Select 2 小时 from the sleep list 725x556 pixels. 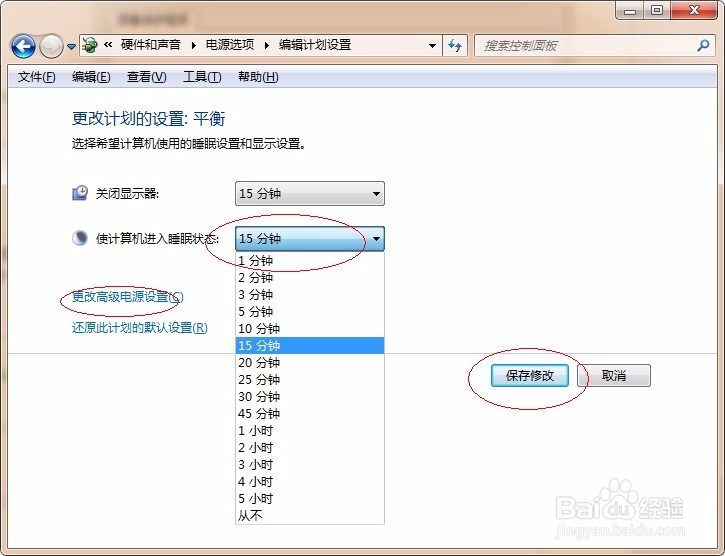[x=310, y=448]
